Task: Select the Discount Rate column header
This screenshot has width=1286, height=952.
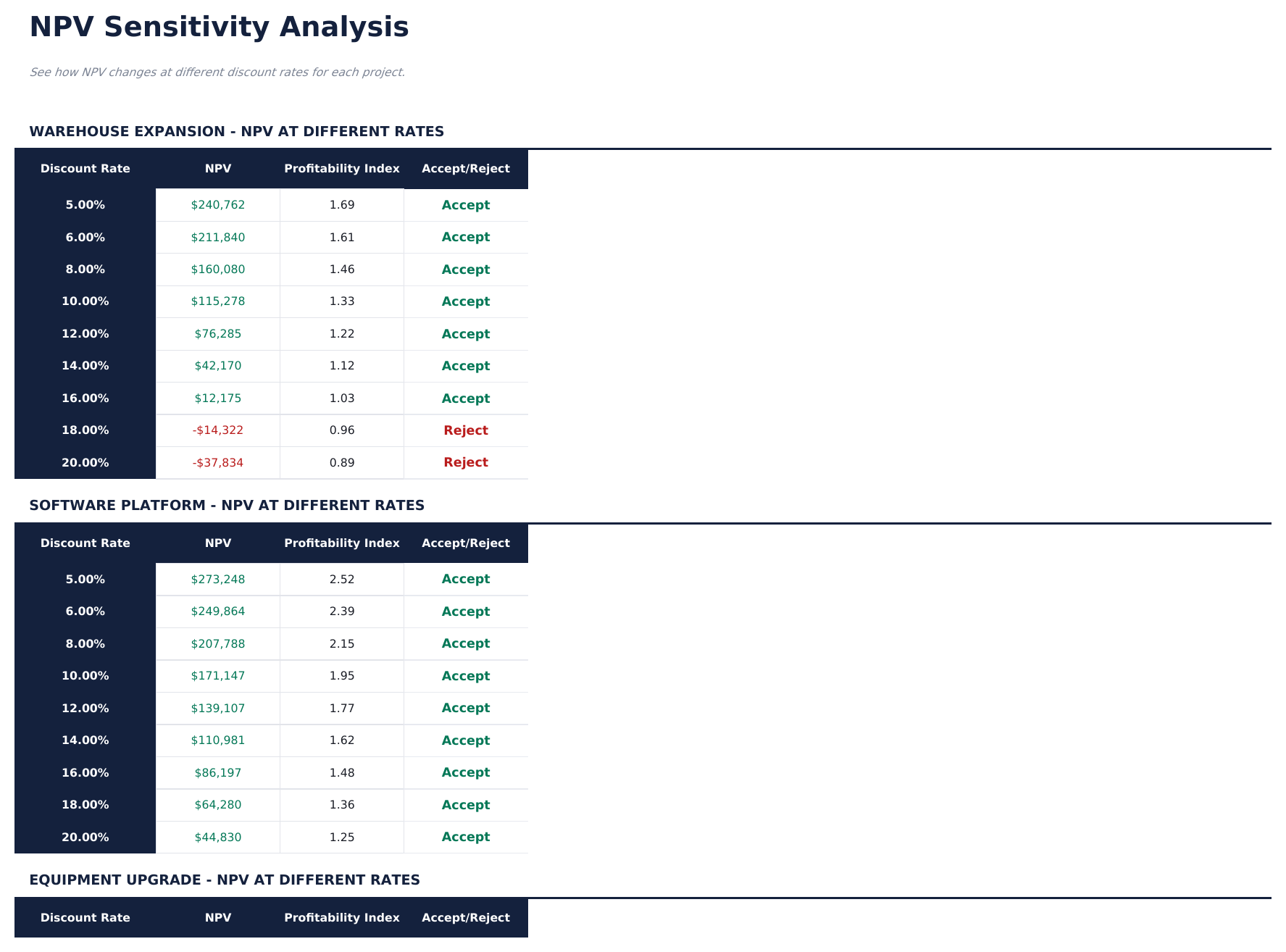Action: click(85, 169)
